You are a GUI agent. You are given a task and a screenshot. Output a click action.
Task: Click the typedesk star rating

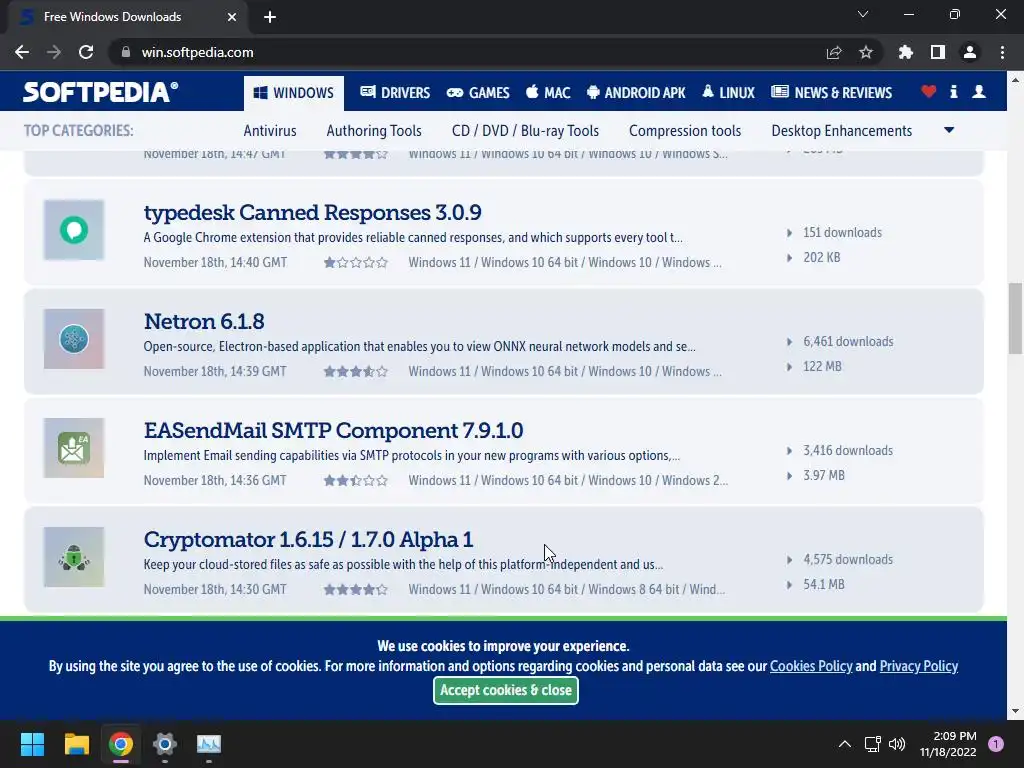click(x=356, y=263)
